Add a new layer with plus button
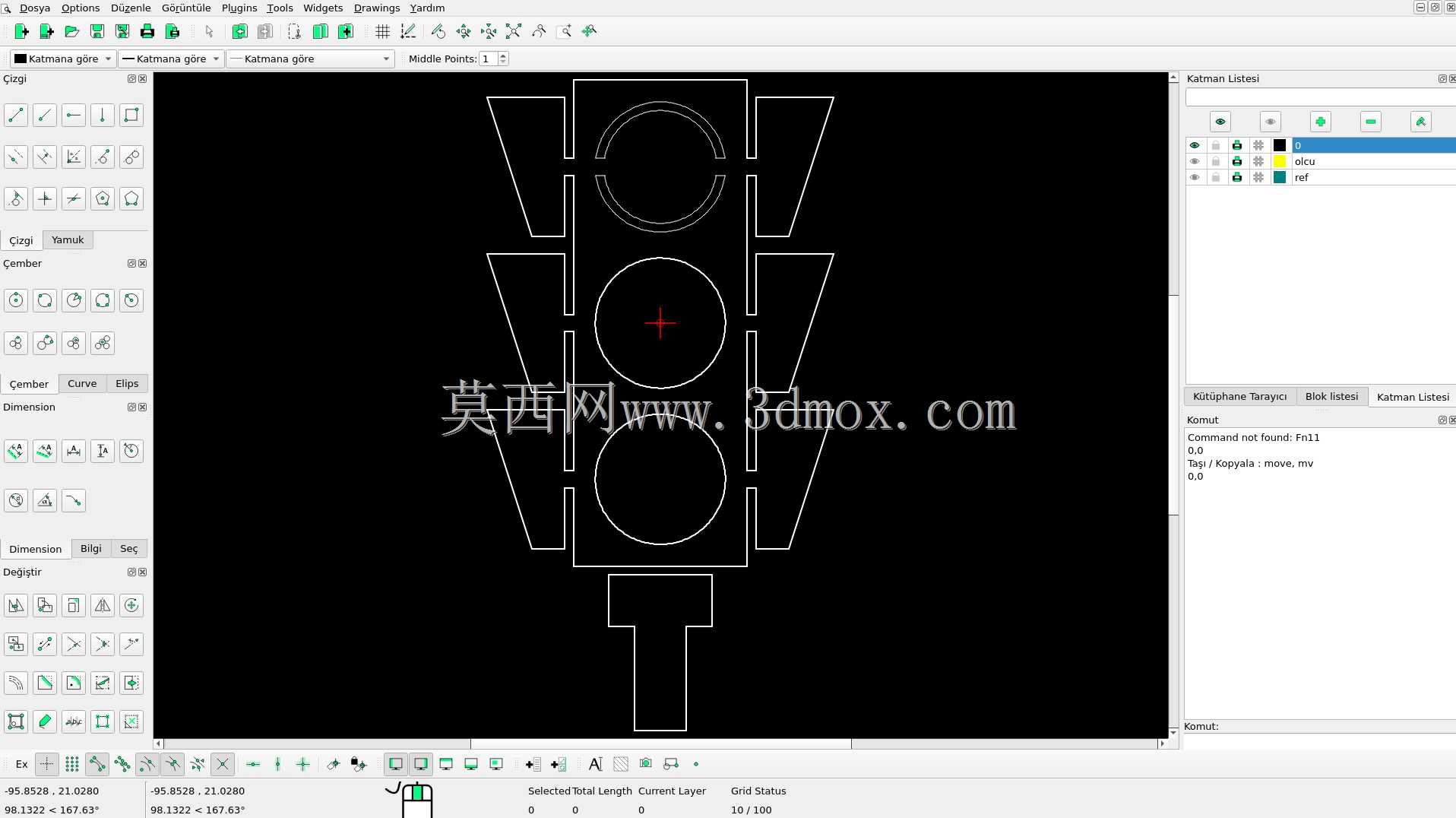Image resolution: width=1456 pixels, height=818 pixels. pyautogui.click(x=1321, y=122)
